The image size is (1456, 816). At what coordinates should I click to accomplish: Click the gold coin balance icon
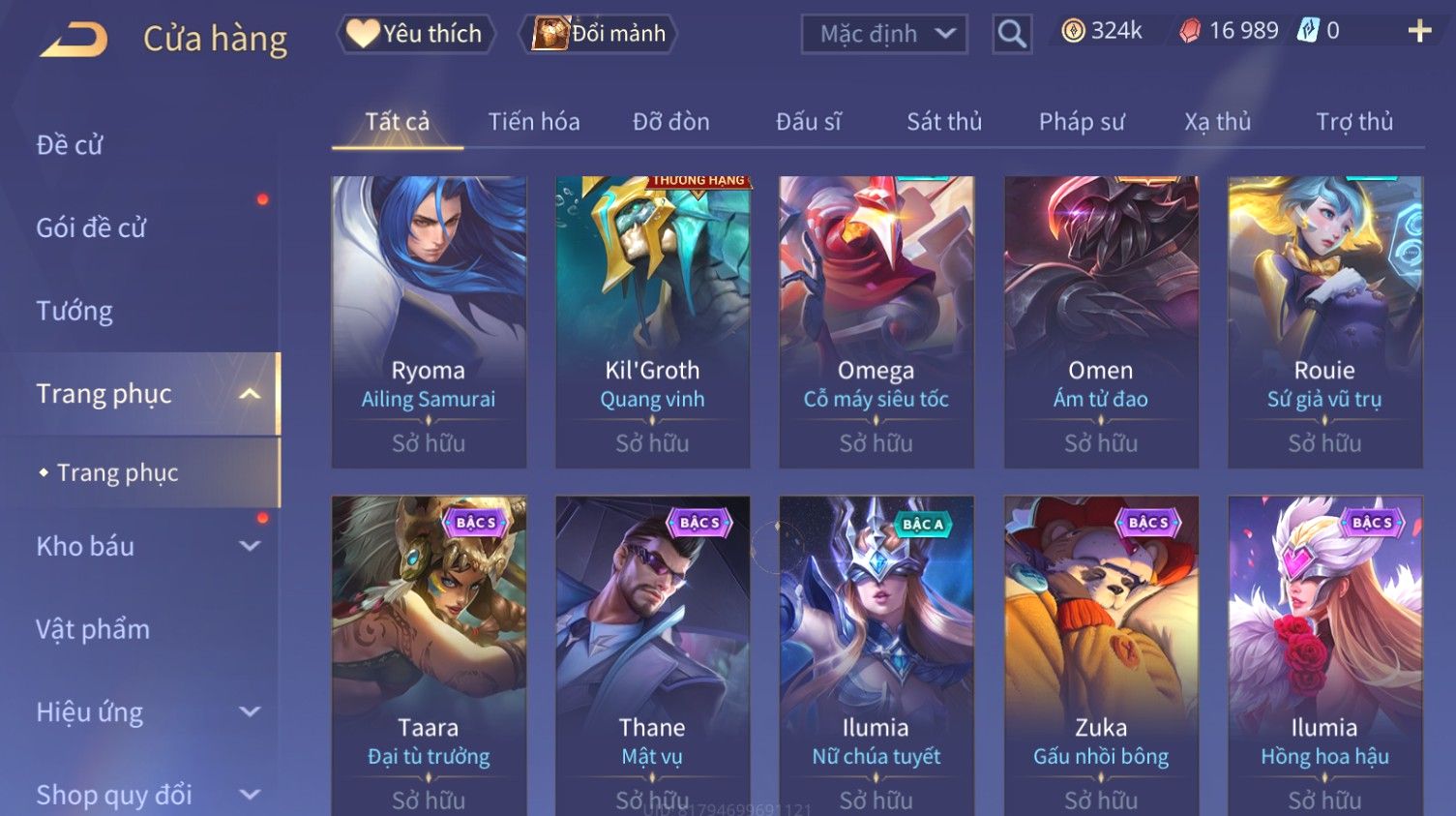[x=1073, y=31]
